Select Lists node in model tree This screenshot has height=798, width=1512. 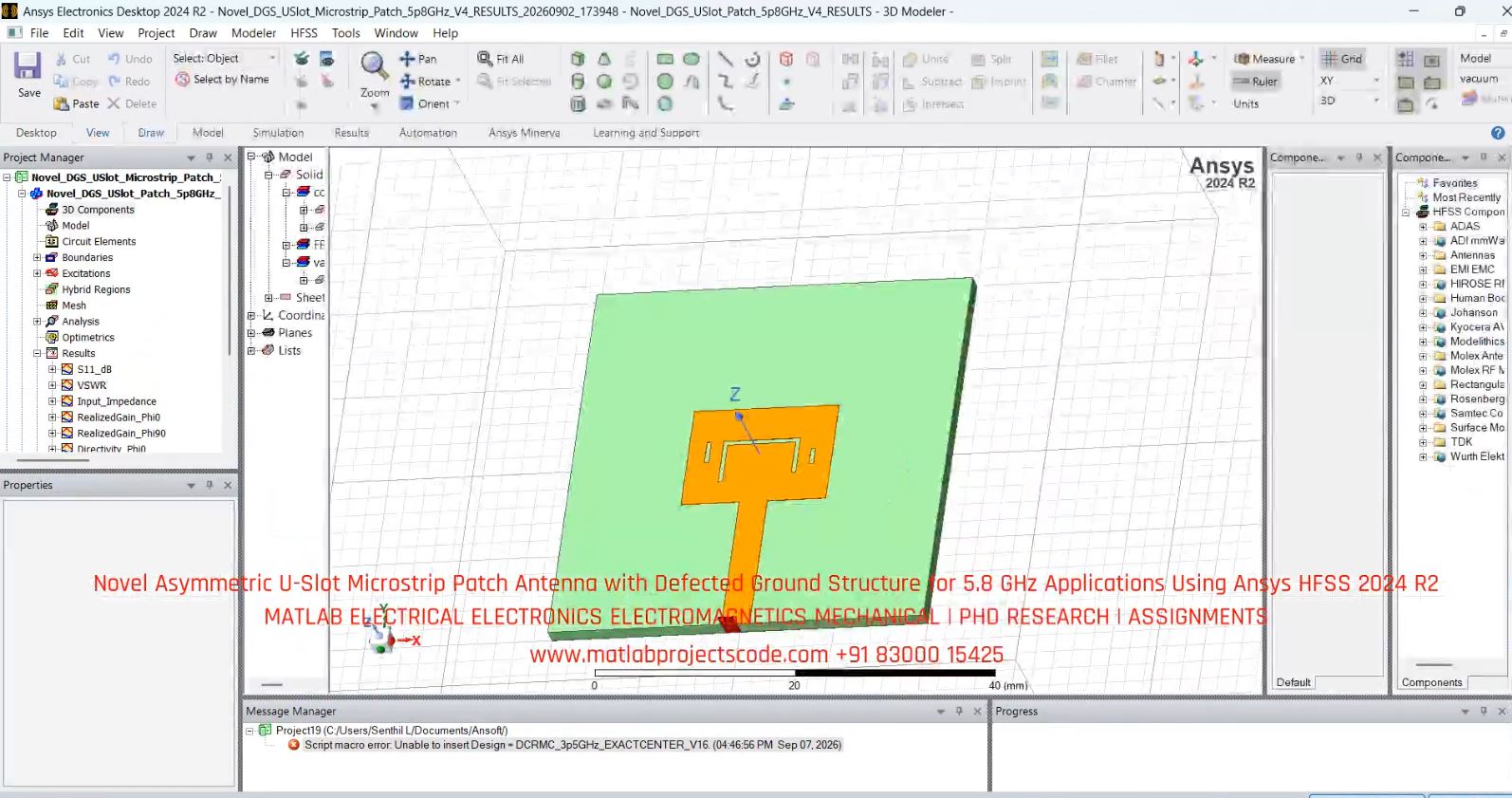289,350
